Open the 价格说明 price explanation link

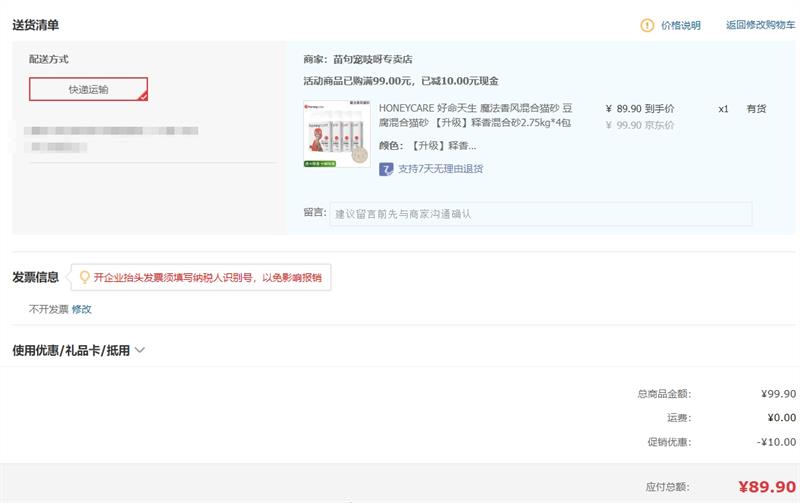[x=680, y=25]
